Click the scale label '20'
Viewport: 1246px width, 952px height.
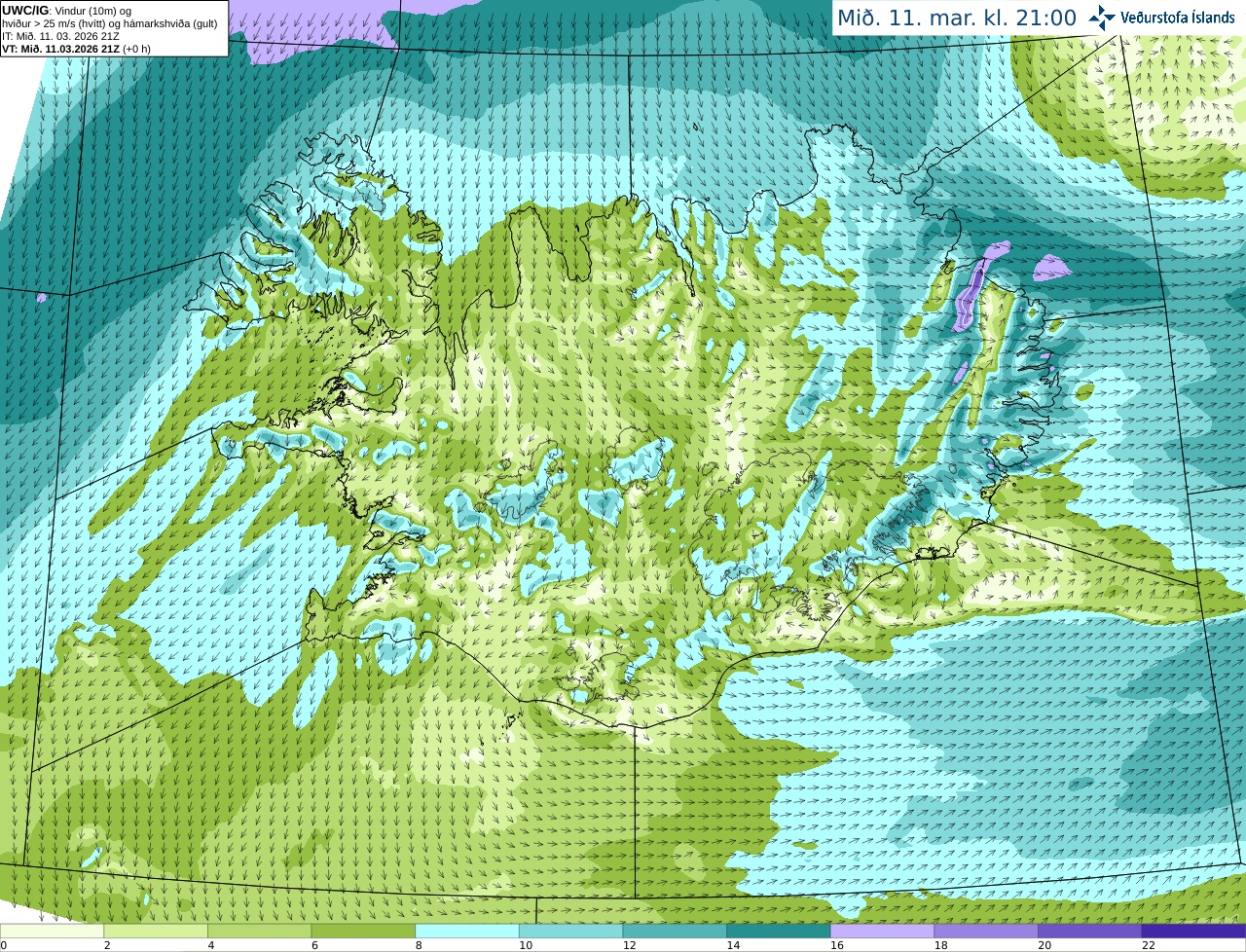pyautogui.click(x=1044, y=945)
